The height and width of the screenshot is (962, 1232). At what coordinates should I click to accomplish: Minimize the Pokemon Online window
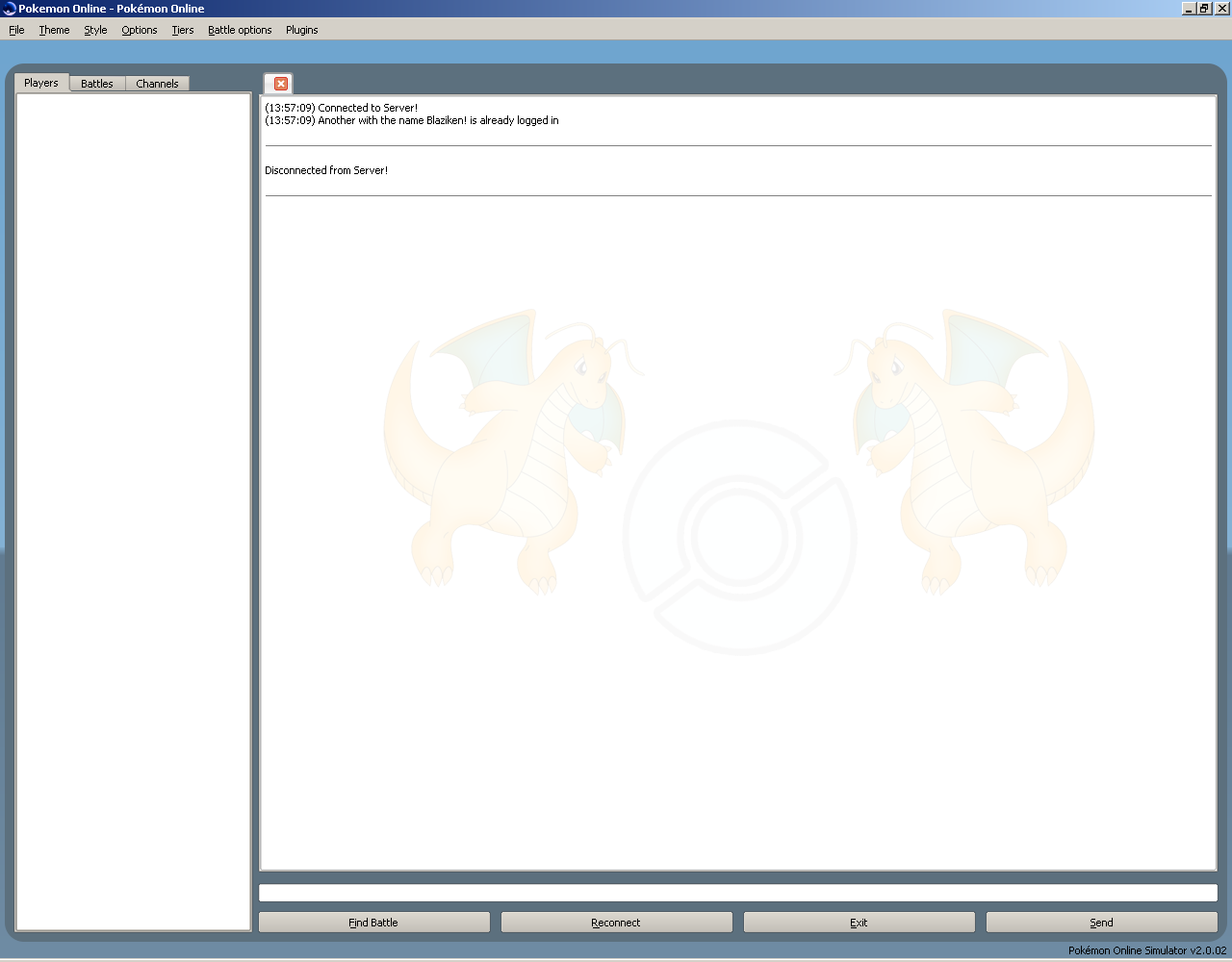tap(1188, 9)
